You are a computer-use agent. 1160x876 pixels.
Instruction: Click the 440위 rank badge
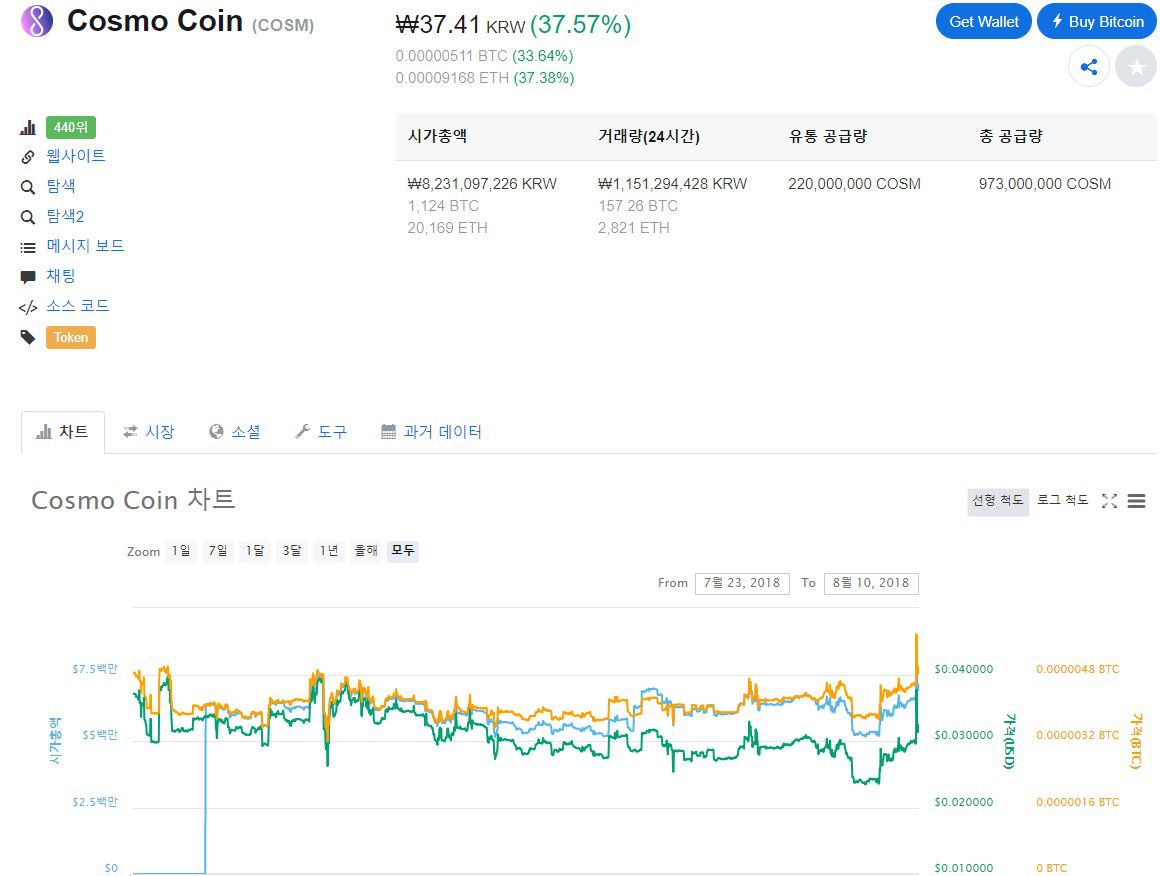coord(70,127)
